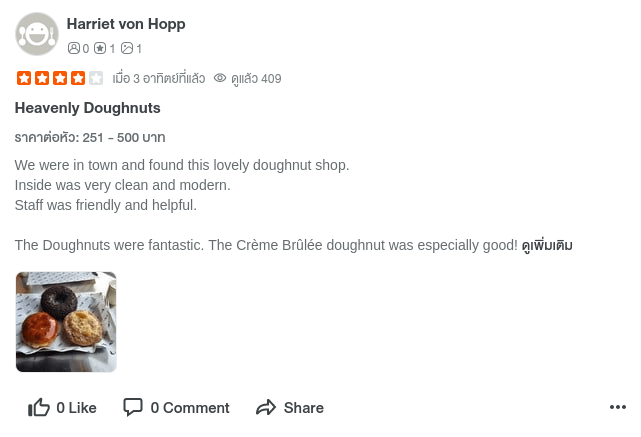Click the review timestamp text

(158, 79)
